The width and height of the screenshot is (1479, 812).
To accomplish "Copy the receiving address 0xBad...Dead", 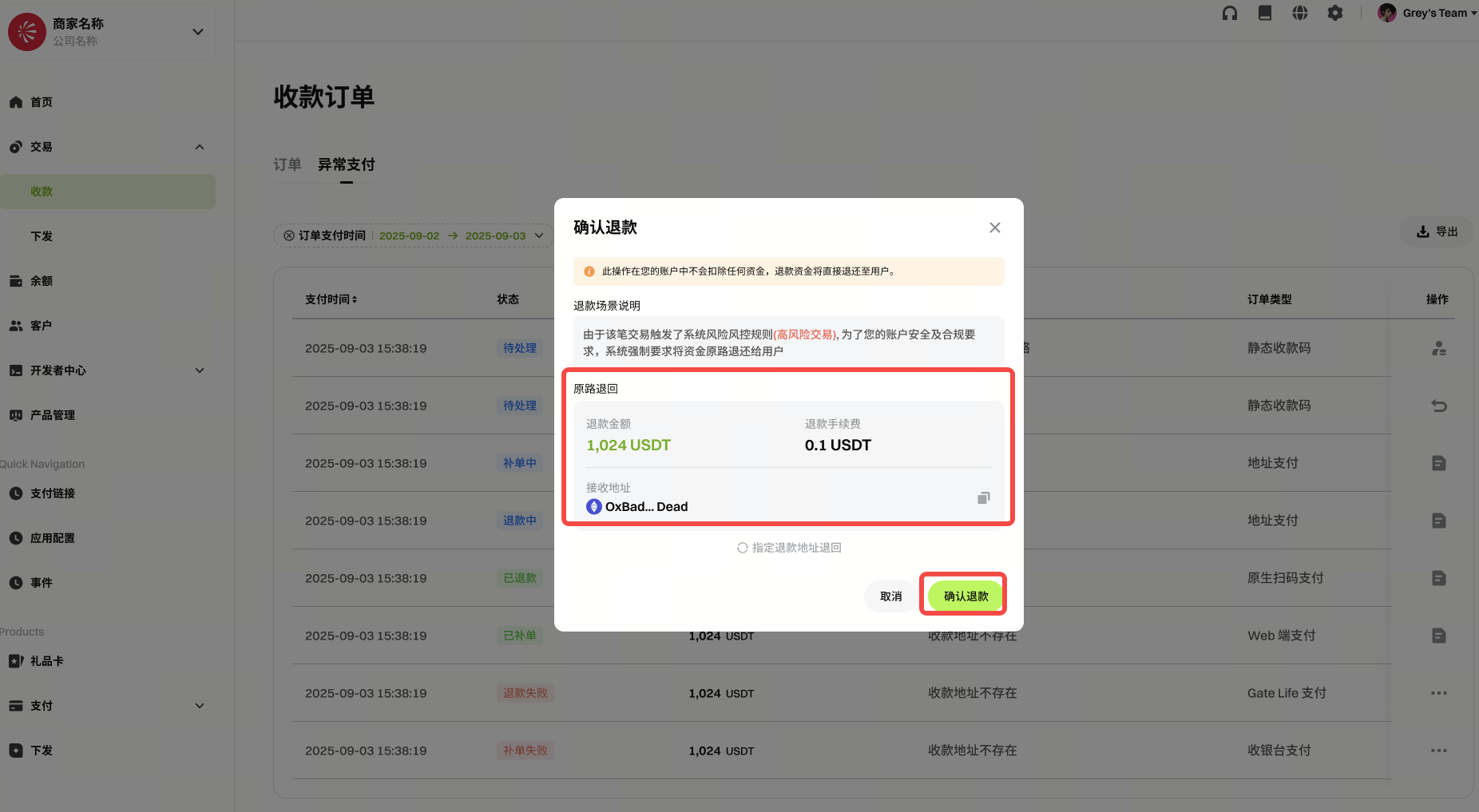I will pyautogui.click(x=983, y=498).
